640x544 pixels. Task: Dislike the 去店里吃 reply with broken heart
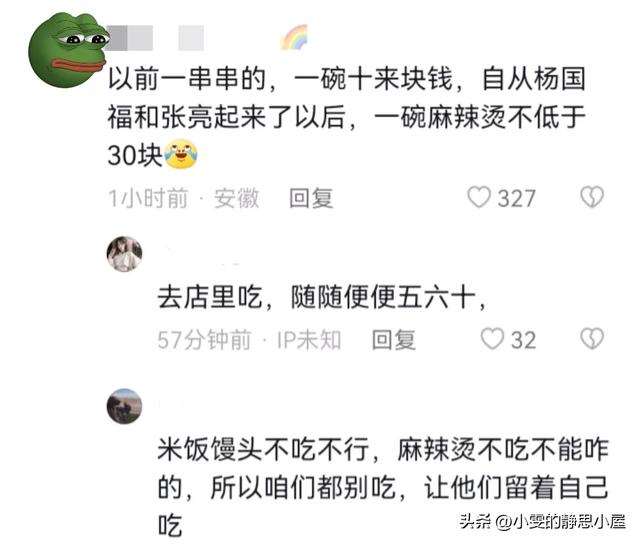click(592, 339)
